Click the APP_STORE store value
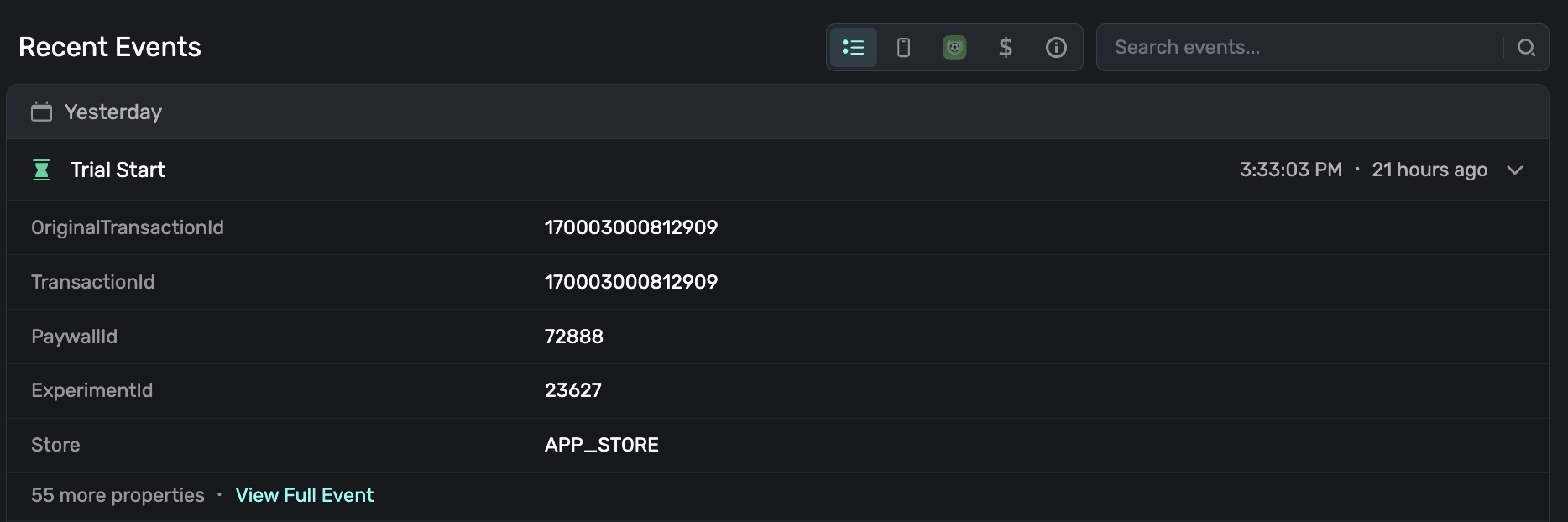 [601, 445]
